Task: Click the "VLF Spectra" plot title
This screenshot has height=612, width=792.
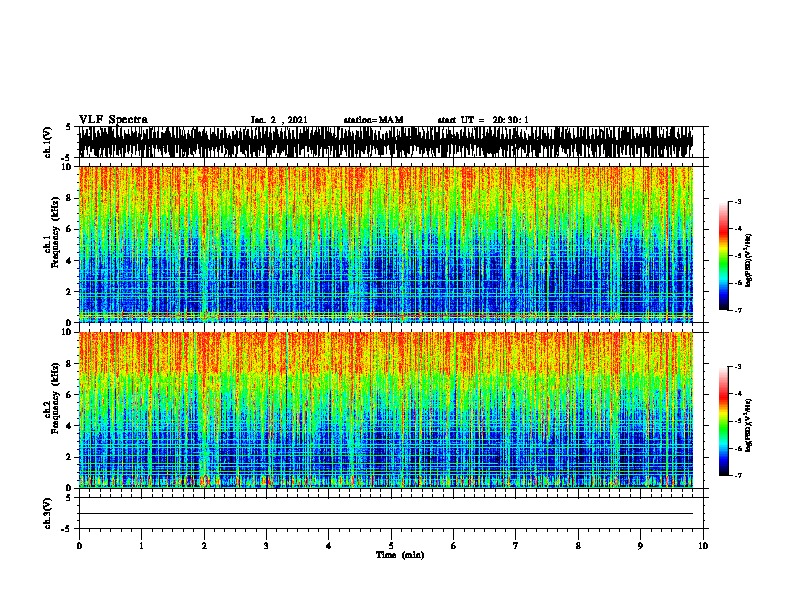Action: [113, 120]
